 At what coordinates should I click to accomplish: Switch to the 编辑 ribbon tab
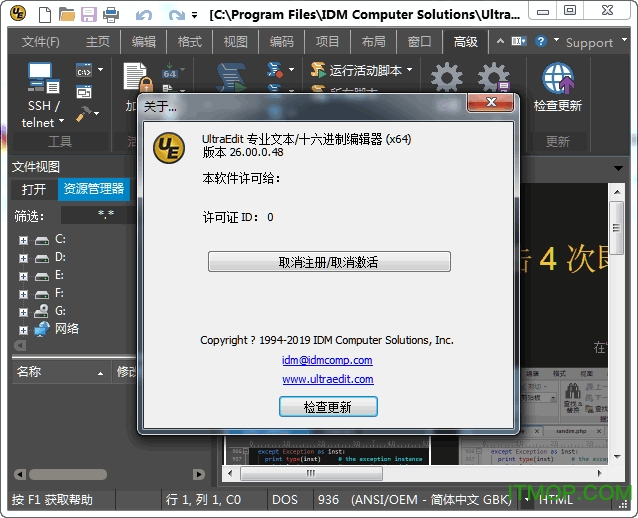click(x=144, y=42)
